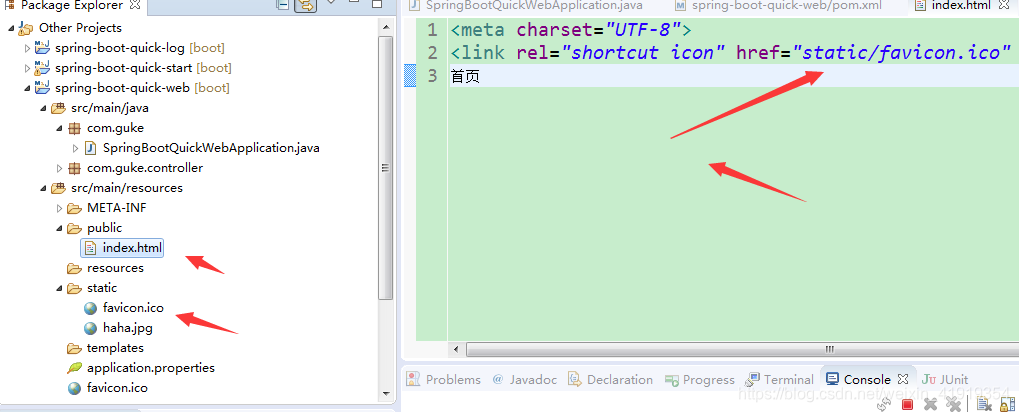
Task: Open the Declaration tab
Action: [611, 380]
